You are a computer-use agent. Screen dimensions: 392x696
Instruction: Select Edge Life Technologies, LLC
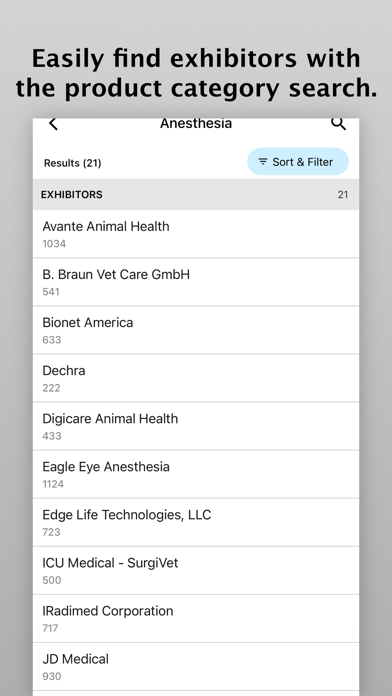196,523
